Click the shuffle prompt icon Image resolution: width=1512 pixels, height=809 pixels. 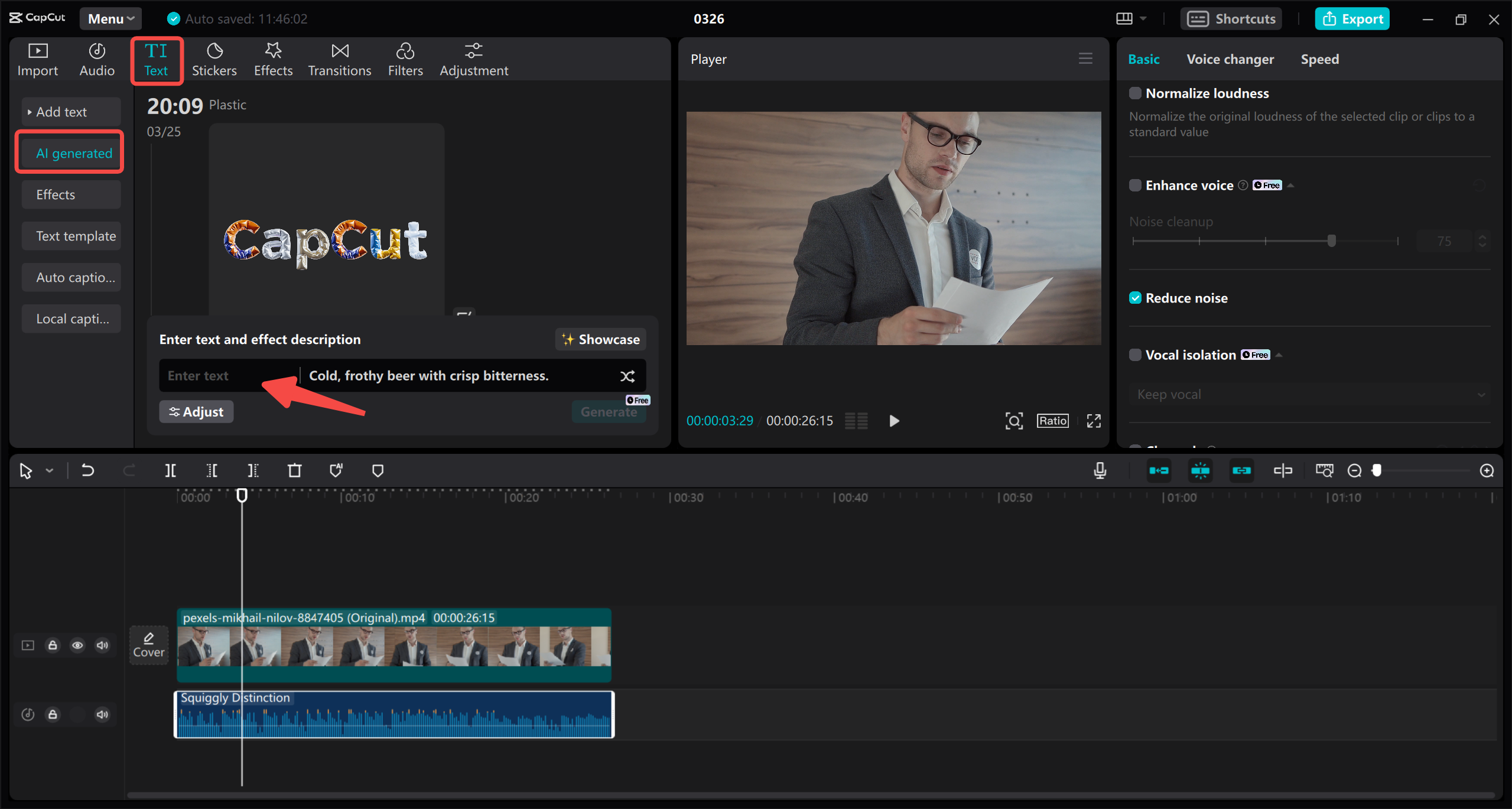[x=627, y=376]
